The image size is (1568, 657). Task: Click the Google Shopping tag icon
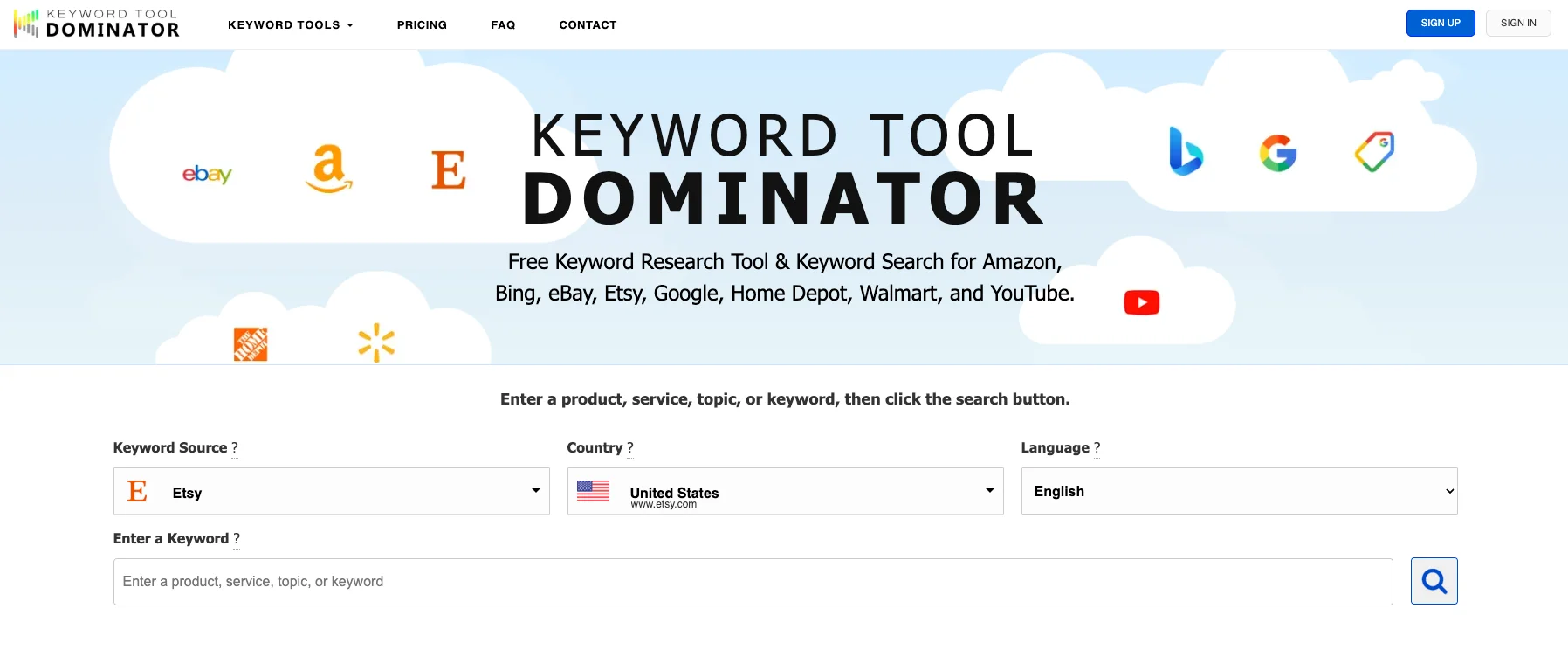[1374, 152]
